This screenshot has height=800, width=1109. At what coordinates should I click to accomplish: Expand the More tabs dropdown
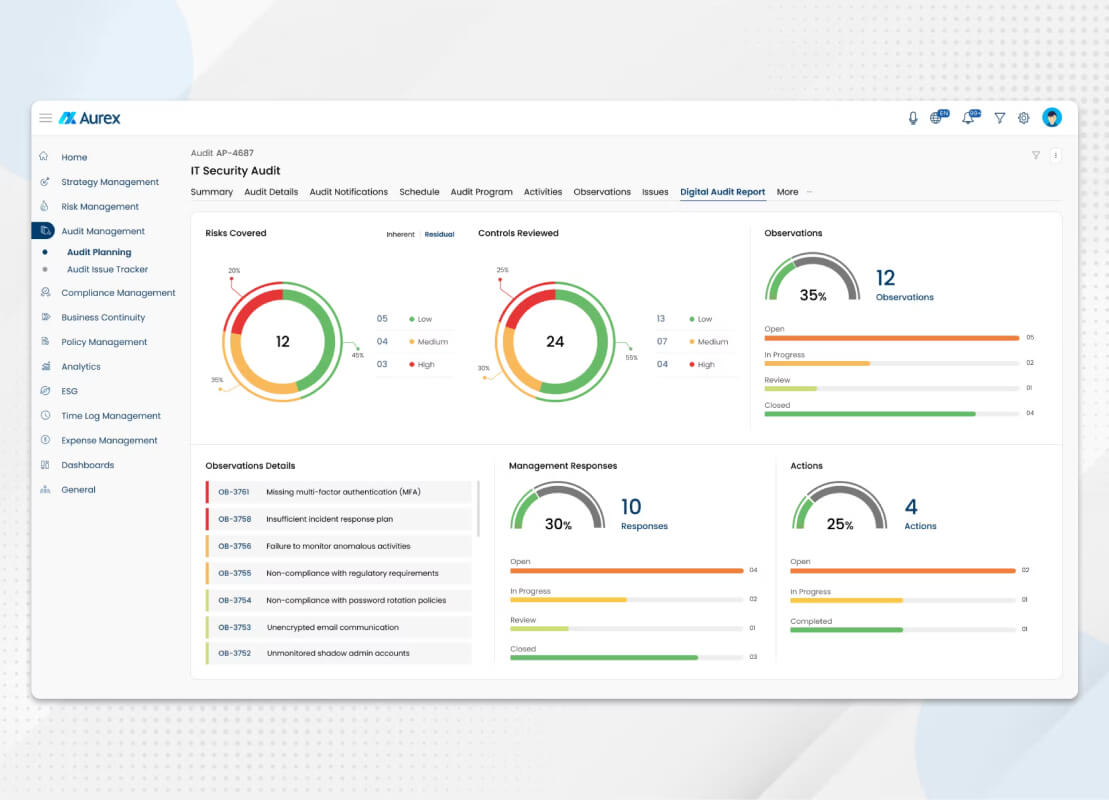coord(794,192)
